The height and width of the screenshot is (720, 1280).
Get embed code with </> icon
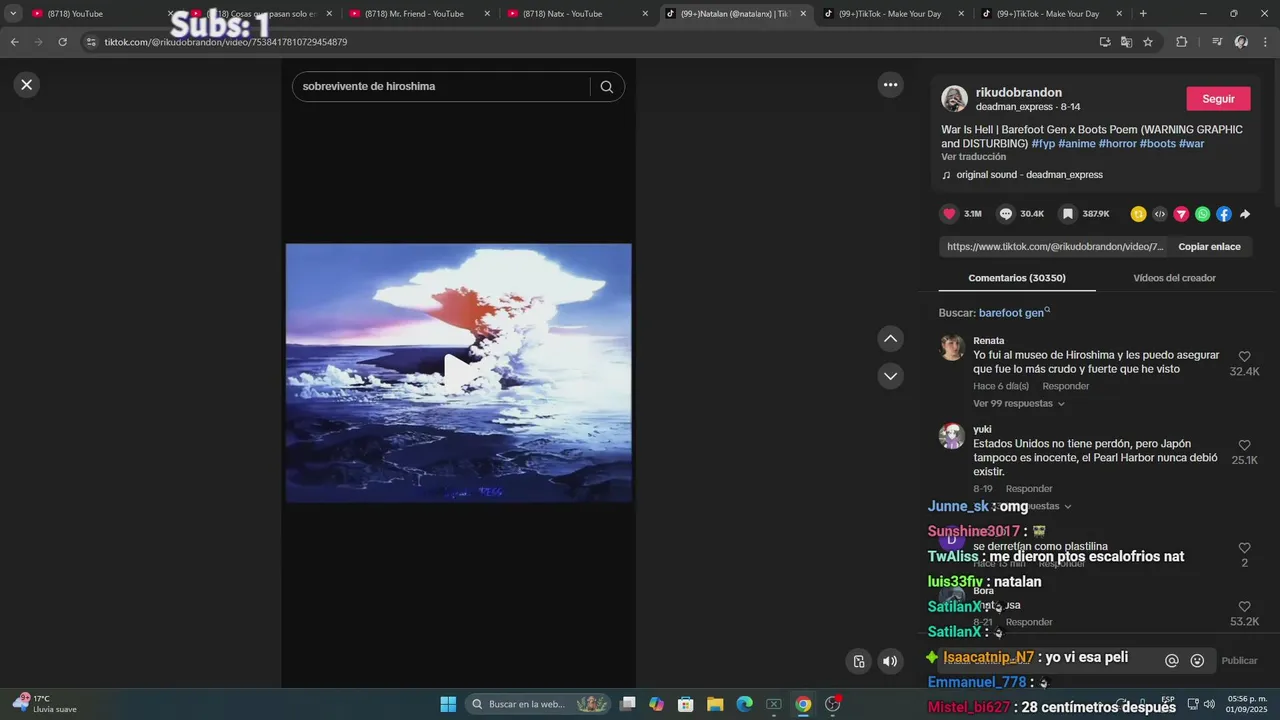[1160, 214]
